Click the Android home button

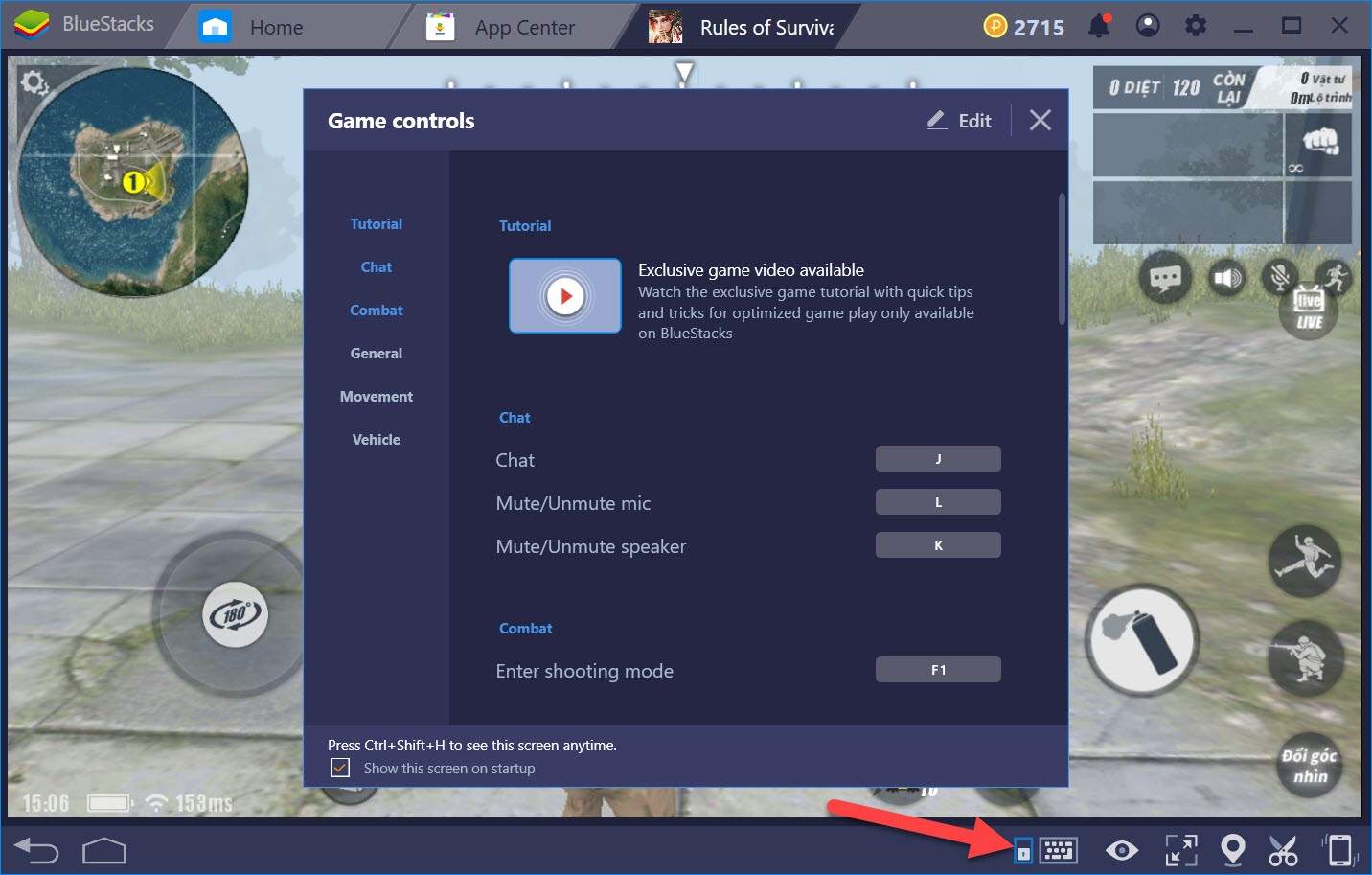104,850
